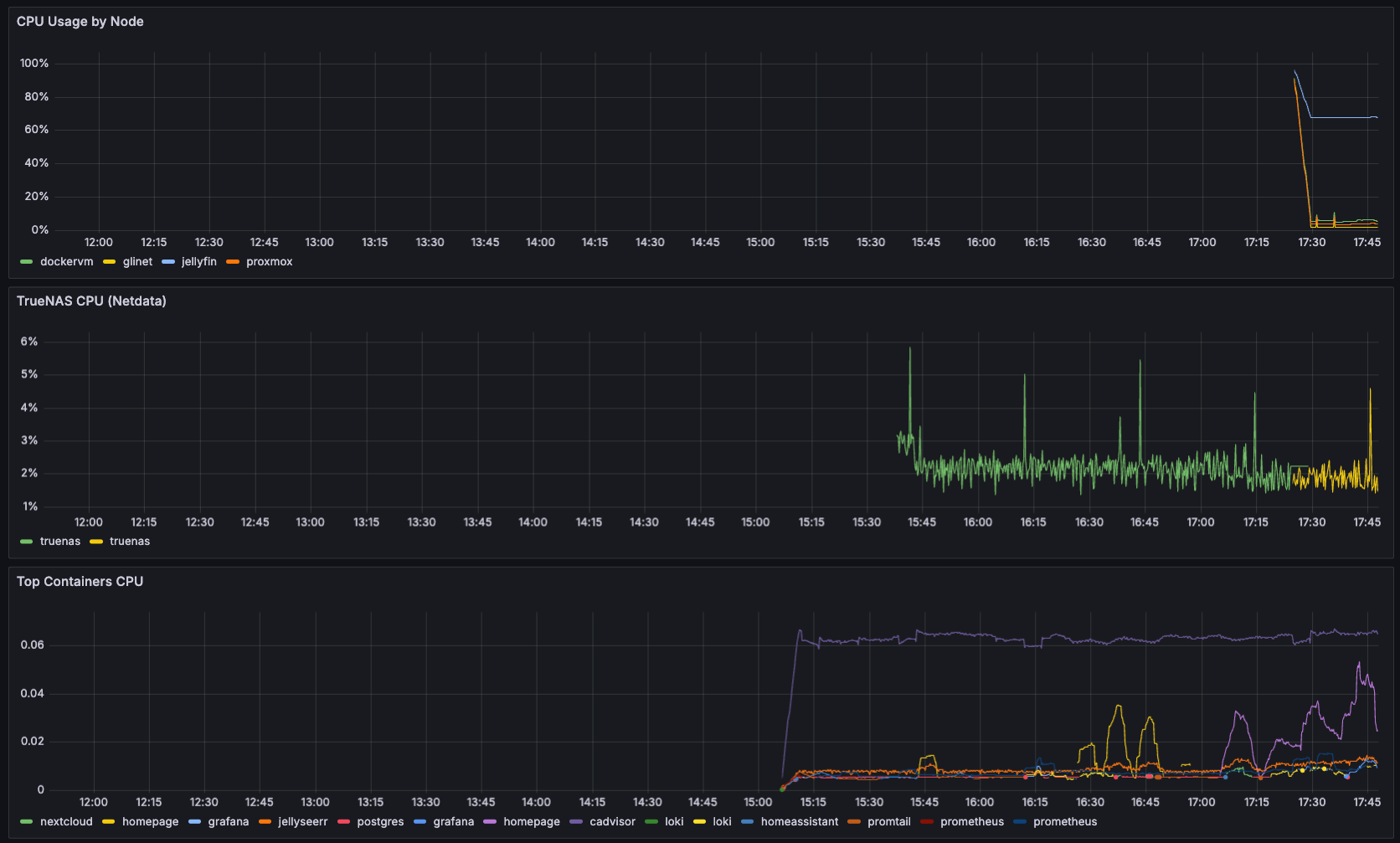Toggle the proxmox legend entry

[269, 261]
